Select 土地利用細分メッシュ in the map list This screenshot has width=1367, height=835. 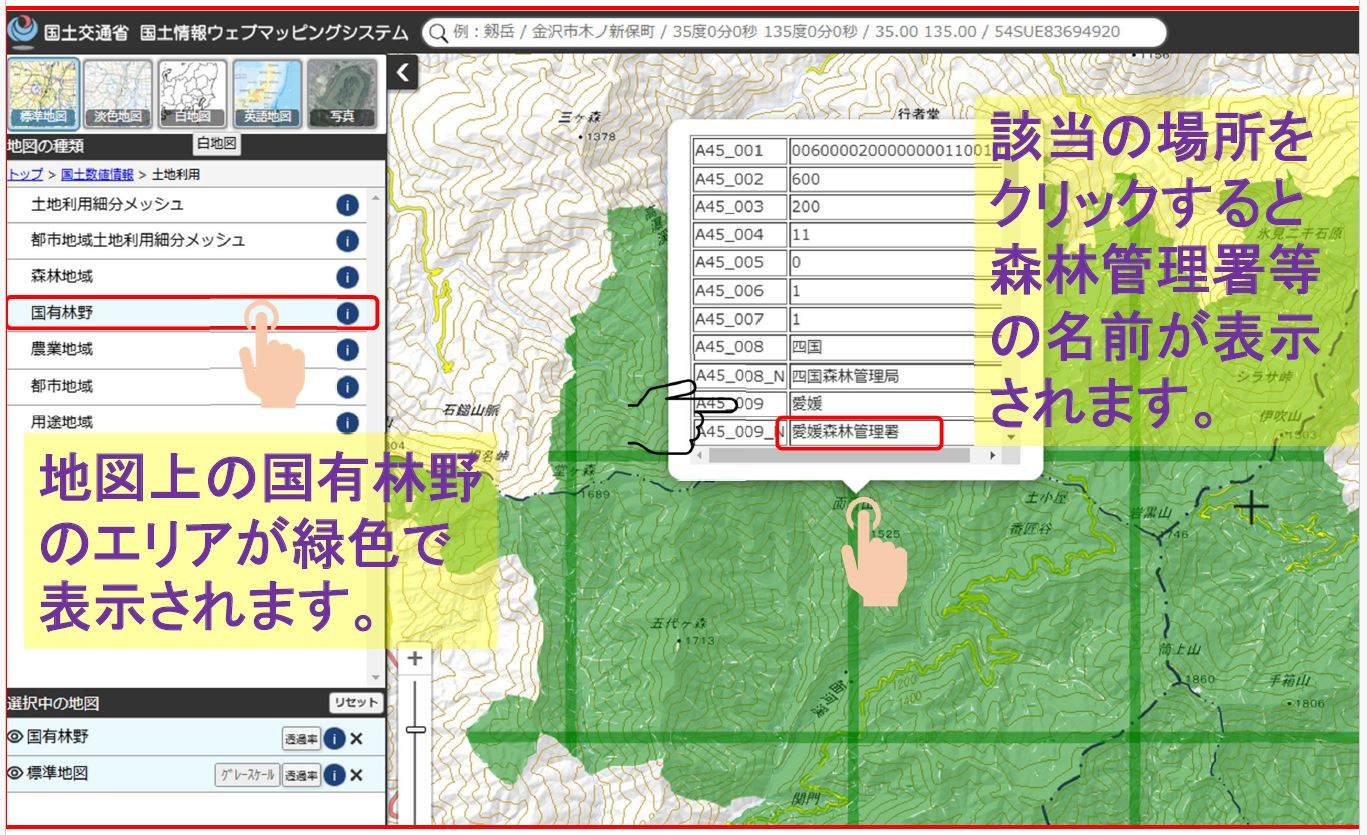click(186, 205)
